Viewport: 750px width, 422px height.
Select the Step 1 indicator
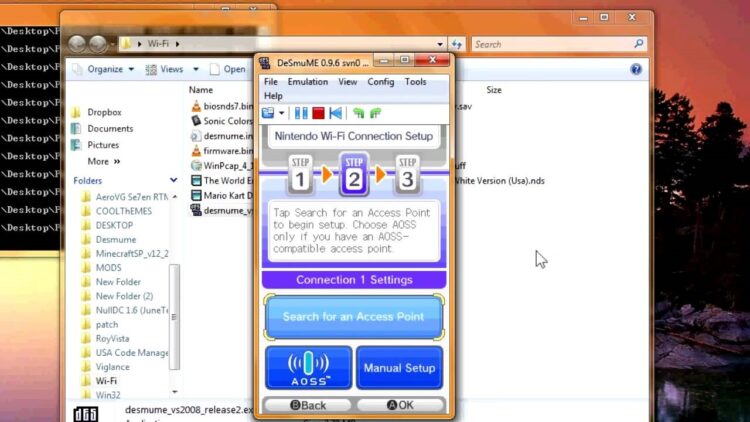tap(300, 175)
